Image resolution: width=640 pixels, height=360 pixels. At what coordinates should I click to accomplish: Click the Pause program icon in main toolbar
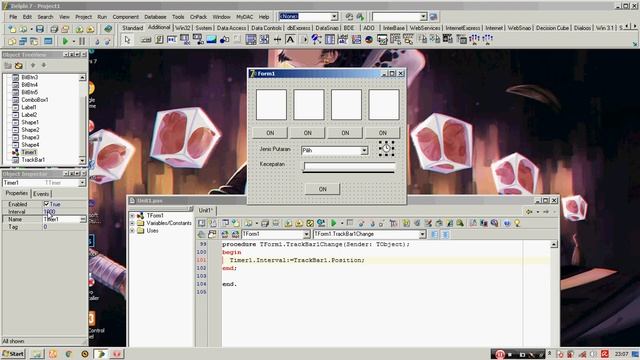tap(82, 41)
